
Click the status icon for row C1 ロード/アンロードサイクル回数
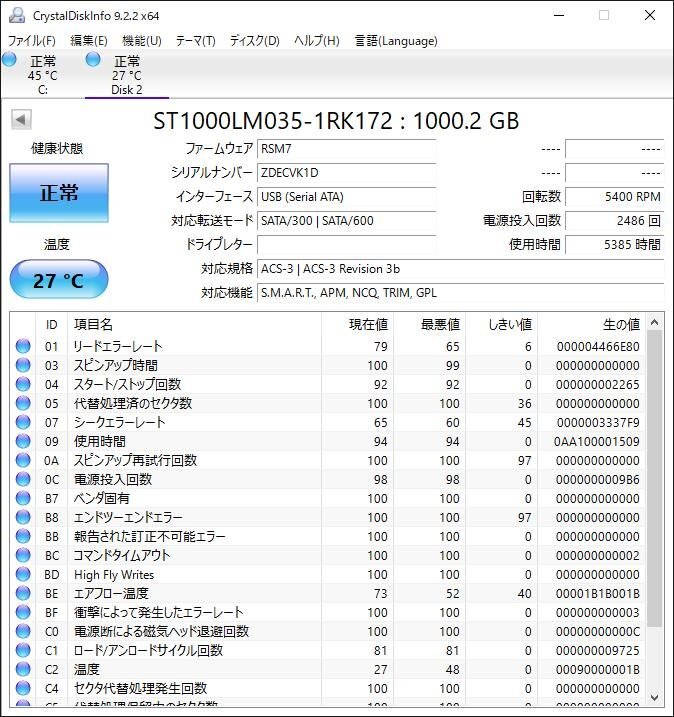pyautogui.click(x=23, y=650)
